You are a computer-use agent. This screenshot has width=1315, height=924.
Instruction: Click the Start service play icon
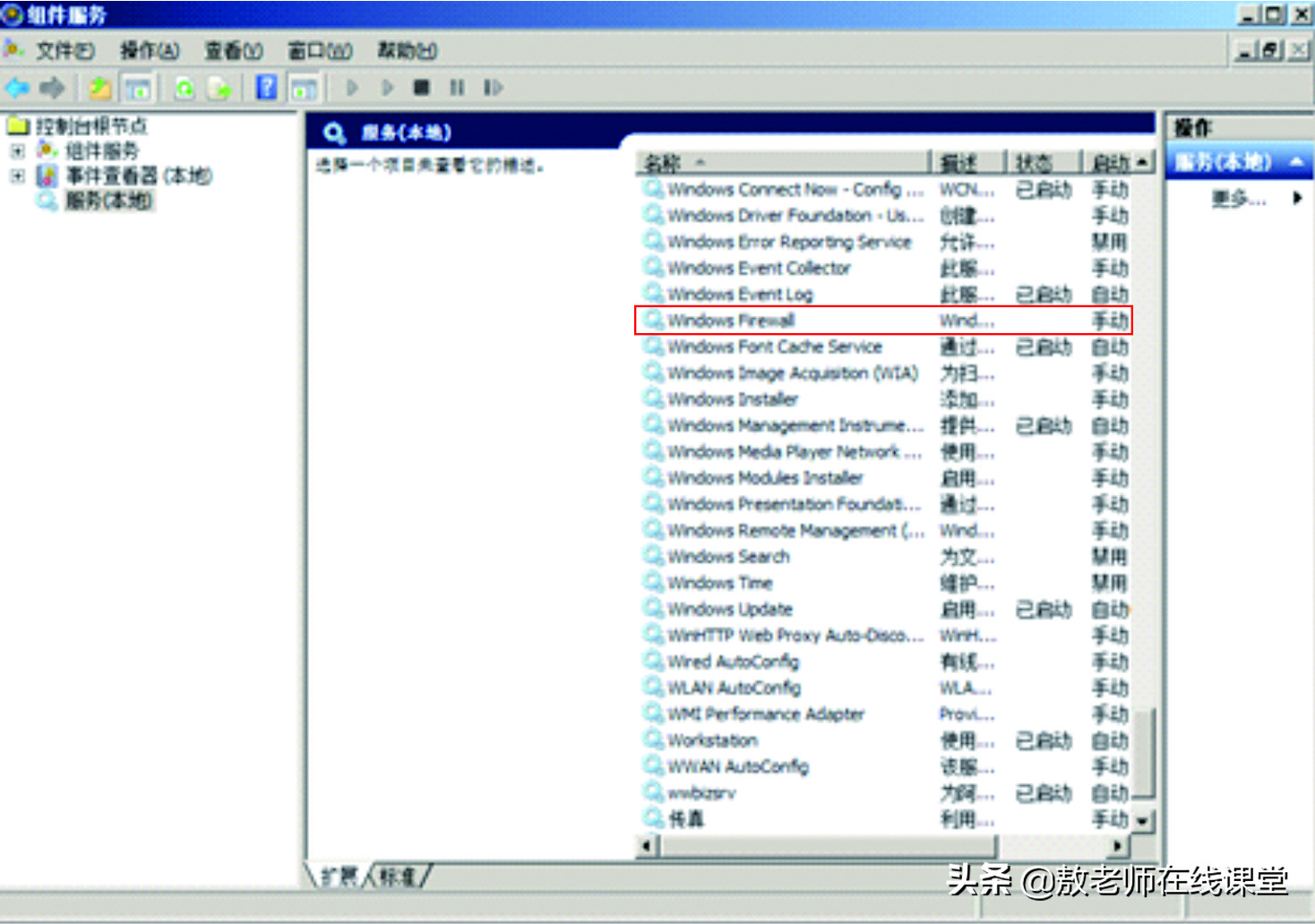point(351,88)
